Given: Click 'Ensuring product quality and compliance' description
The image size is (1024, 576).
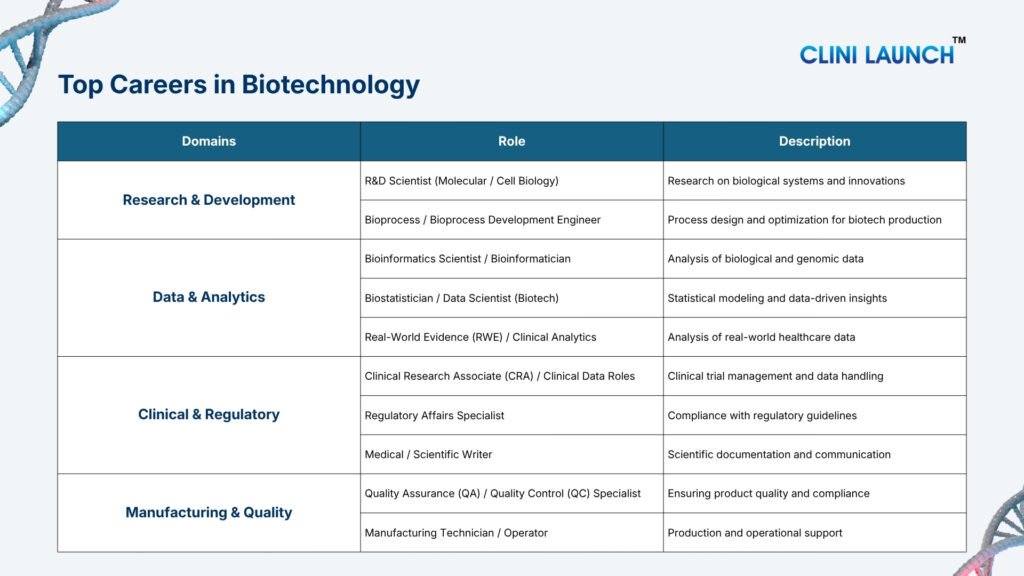Looking at the screenshot, I should [x=768, y=493].
